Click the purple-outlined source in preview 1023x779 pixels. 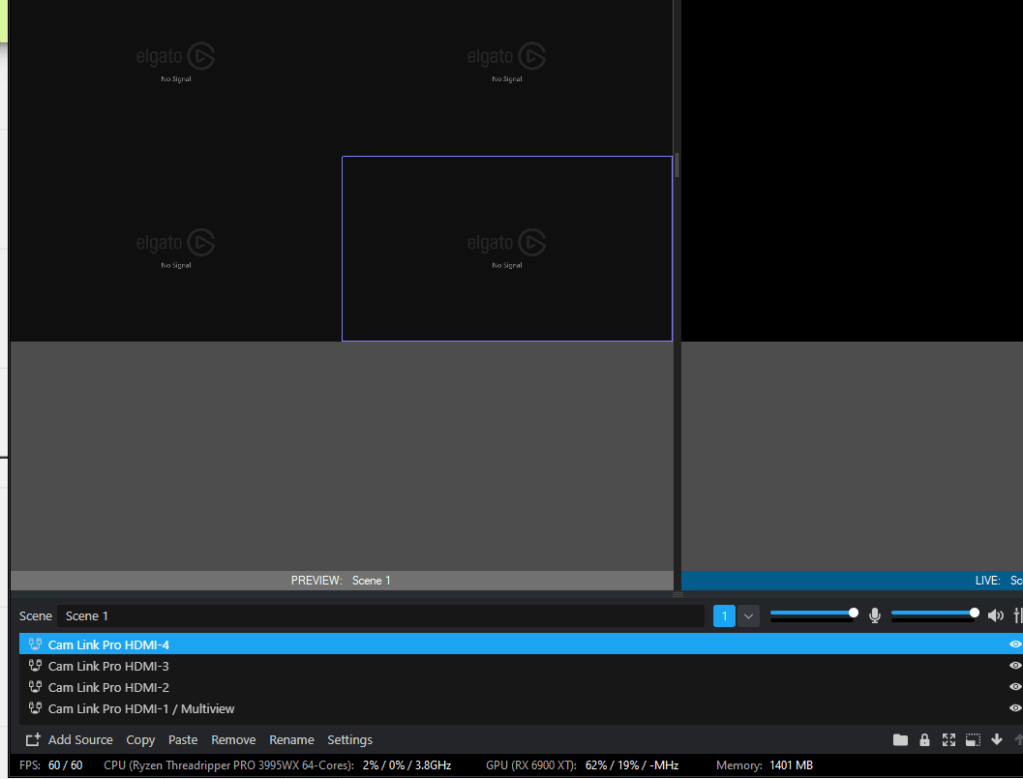tap(507, 249)
